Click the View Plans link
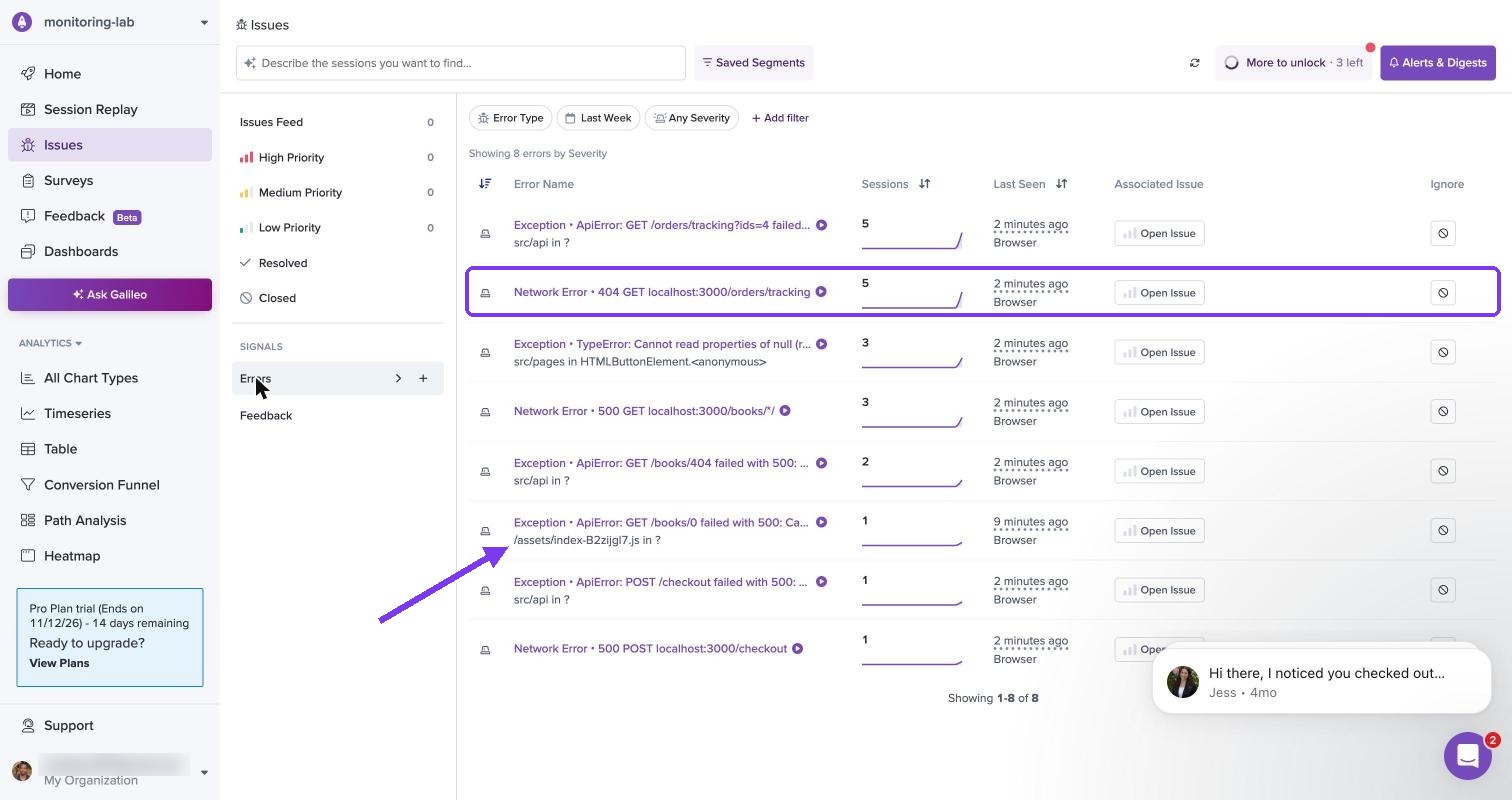Image resolution: width=1512 pixels, height=800 pixels. tap(59, 663)
